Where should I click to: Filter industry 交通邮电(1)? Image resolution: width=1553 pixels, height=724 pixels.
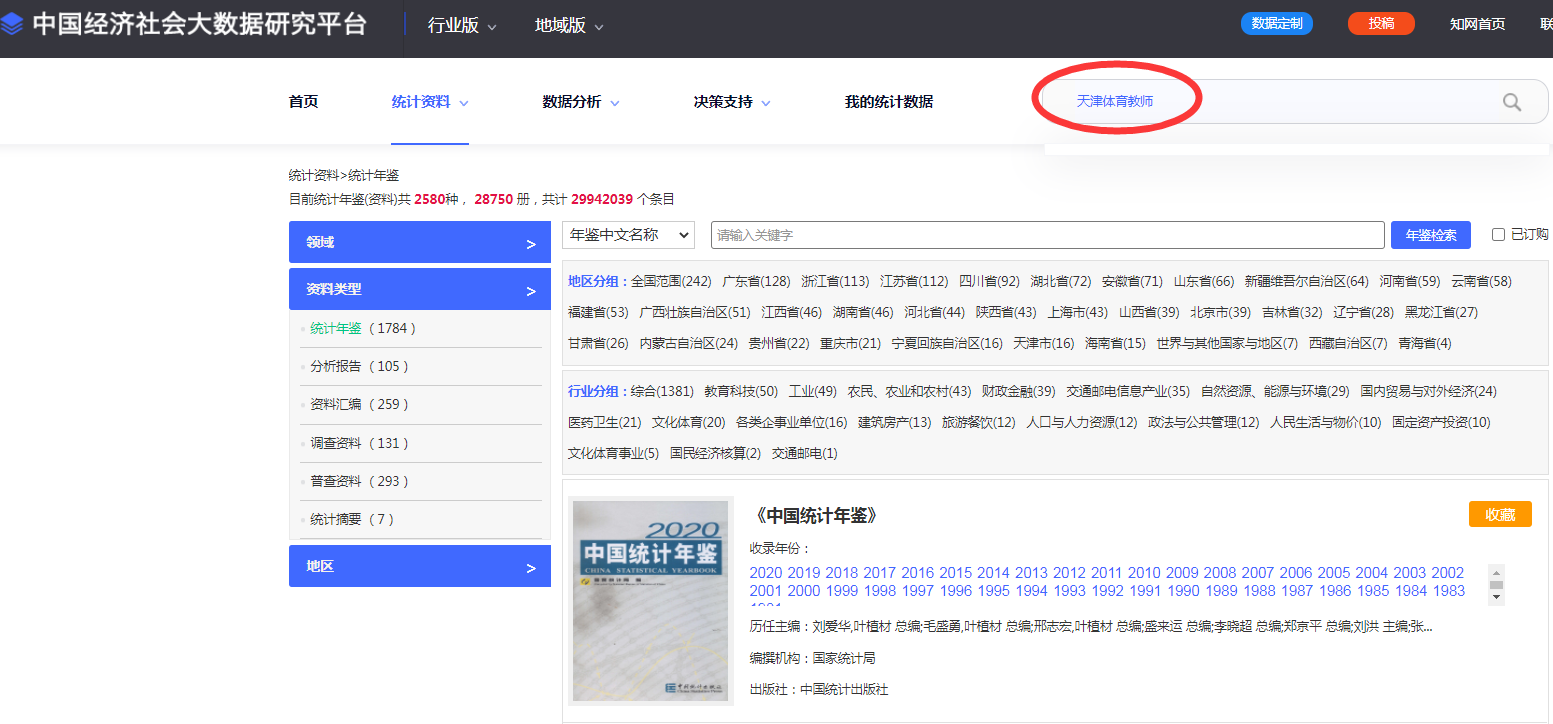[805, 453]
